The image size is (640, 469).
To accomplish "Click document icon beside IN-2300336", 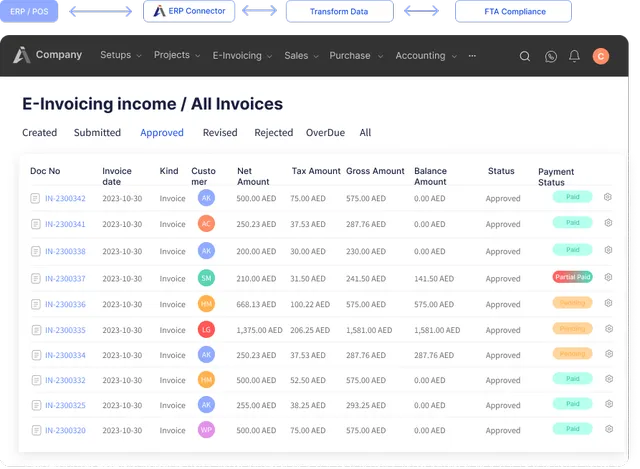I will (36, 304).
